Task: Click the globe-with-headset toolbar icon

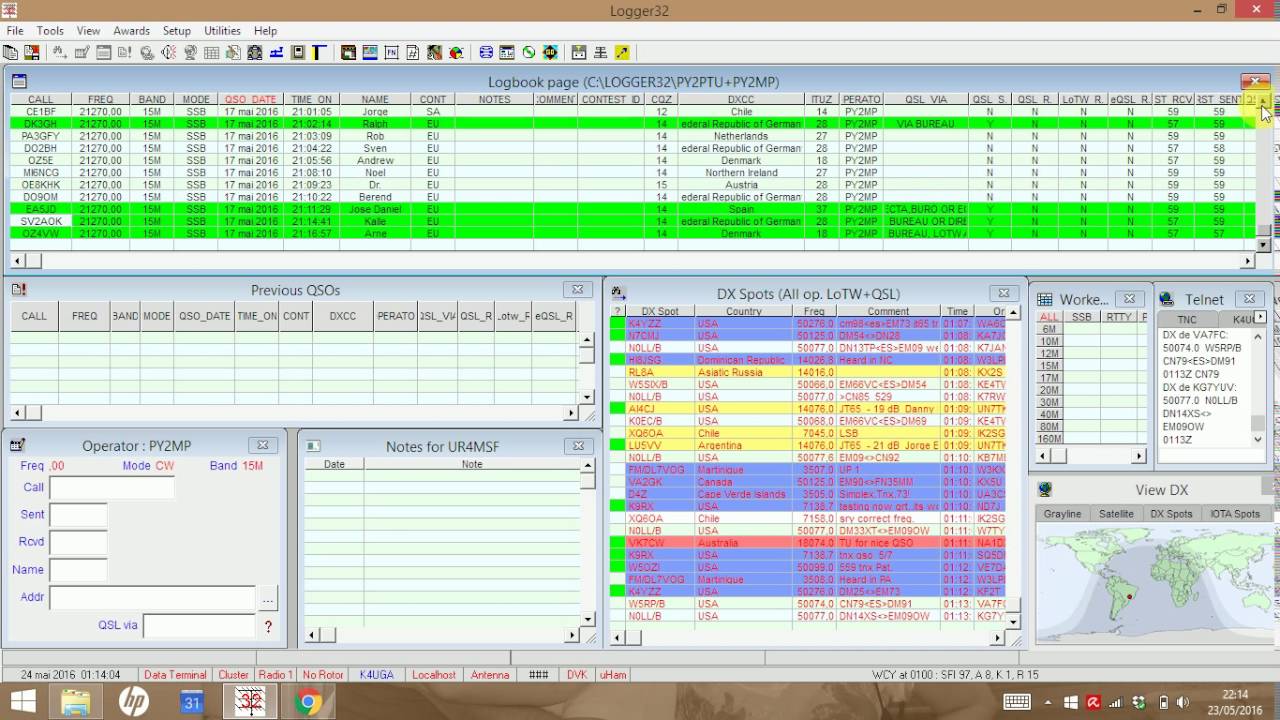Action: [147, 52]
